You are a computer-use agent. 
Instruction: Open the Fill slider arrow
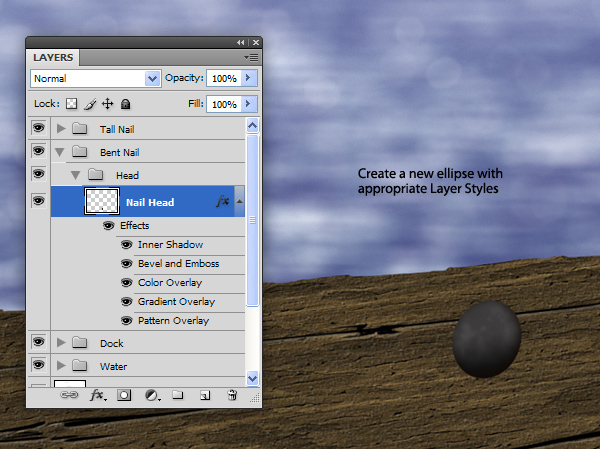[248, 104]
